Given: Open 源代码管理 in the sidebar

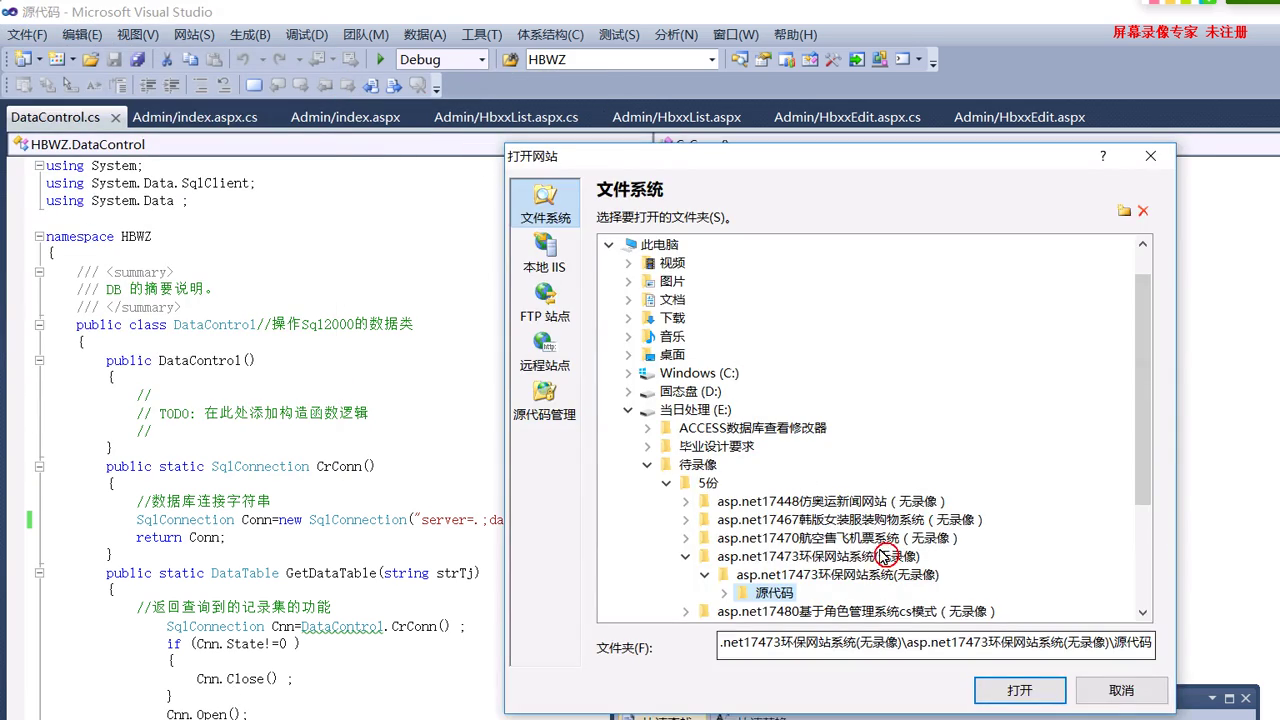Looking at the screenshot, I should (x=544, y=401).
